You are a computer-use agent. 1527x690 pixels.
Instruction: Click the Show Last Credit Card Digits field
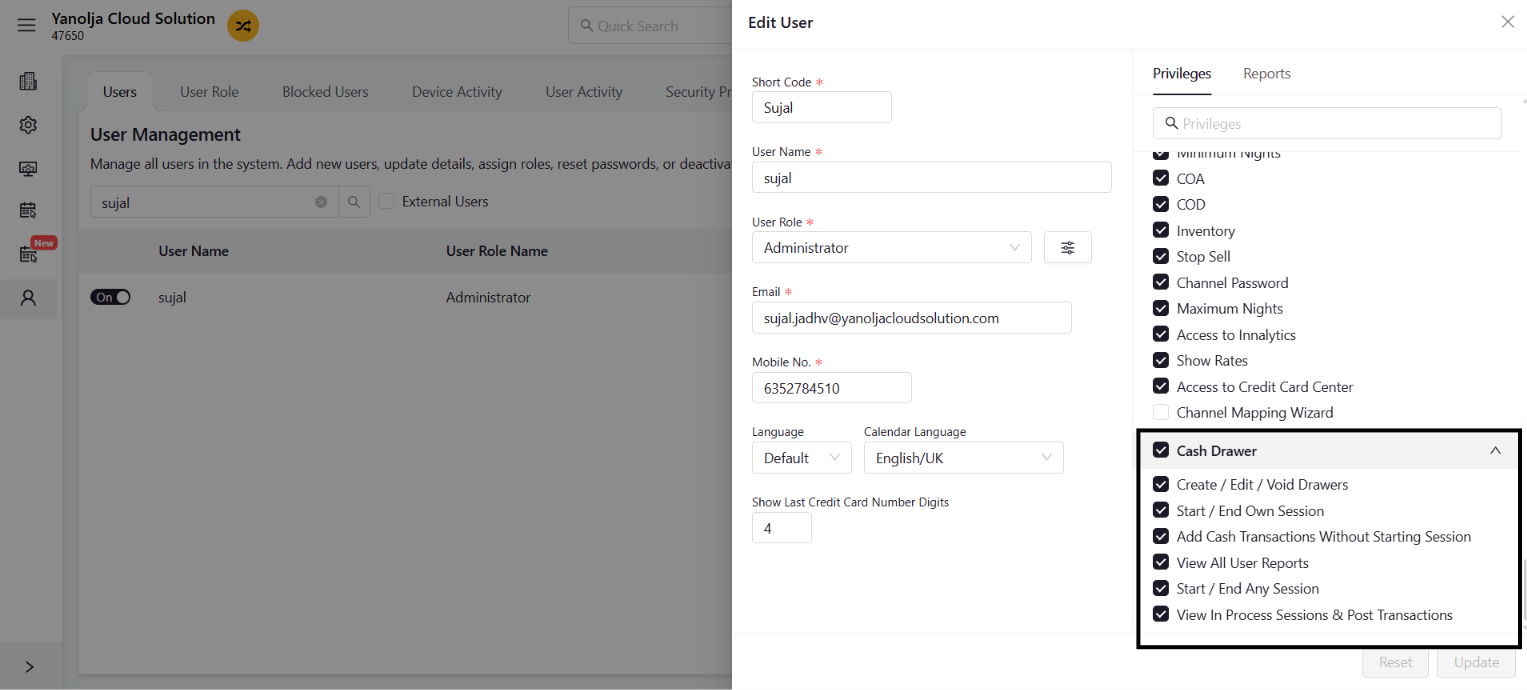[x=781, y=528]
